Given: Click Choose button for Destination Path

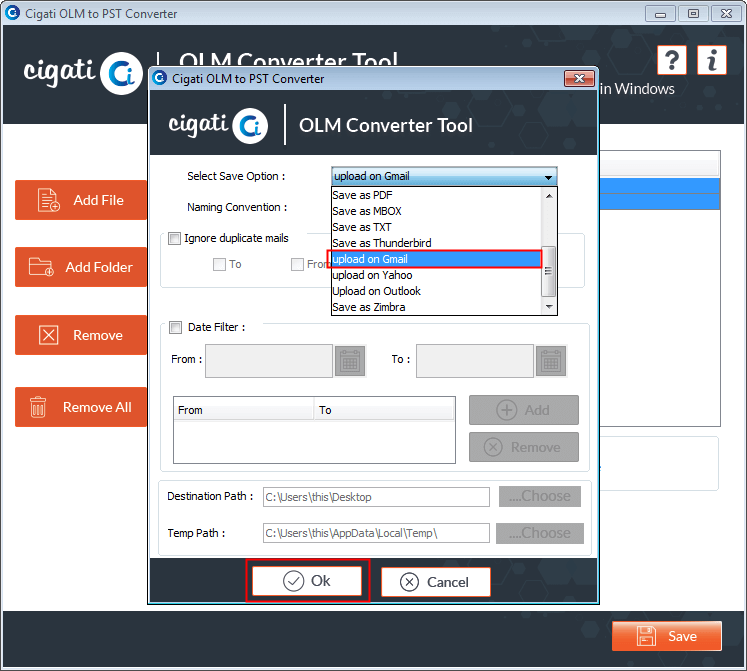Looking at the screenshot, I should pos(540,496).
